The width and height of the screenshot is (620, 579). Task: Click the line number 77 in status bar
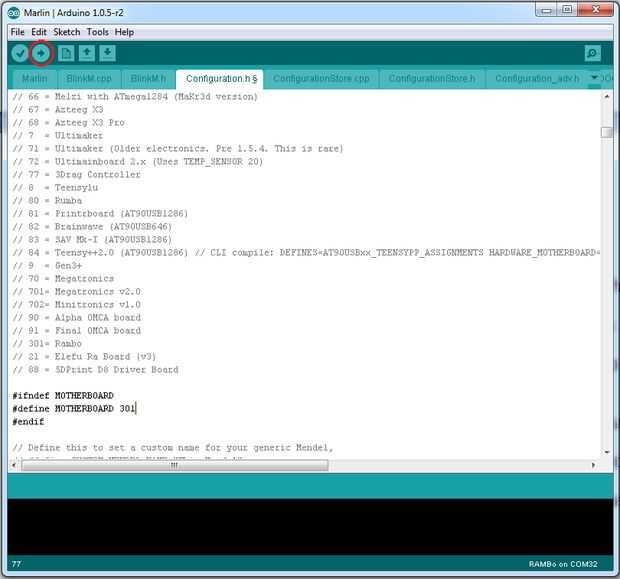click(16, 564)
